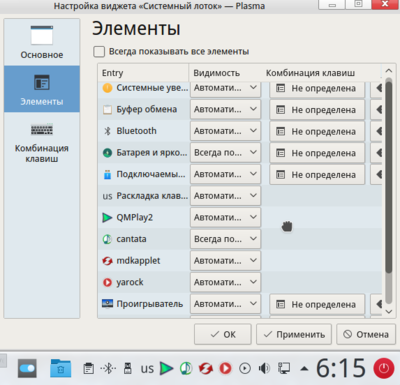Image resolution: width=400 pixels, height=385 pixels.
Task: Clear shortcut for Батарея и яркость row
Action: click(377, 153)
